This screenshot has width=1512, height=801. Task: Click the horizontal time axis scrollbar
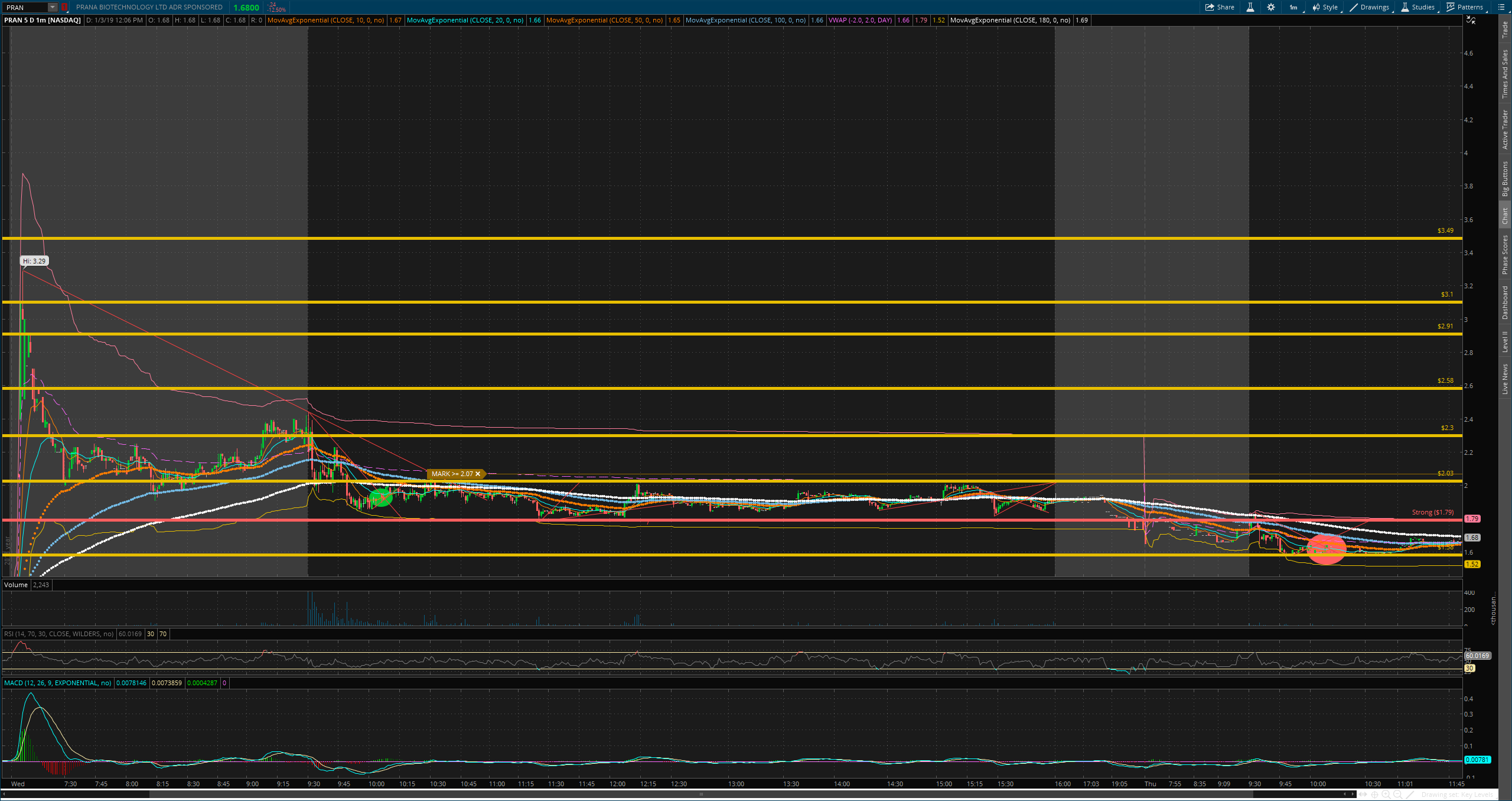700,794
